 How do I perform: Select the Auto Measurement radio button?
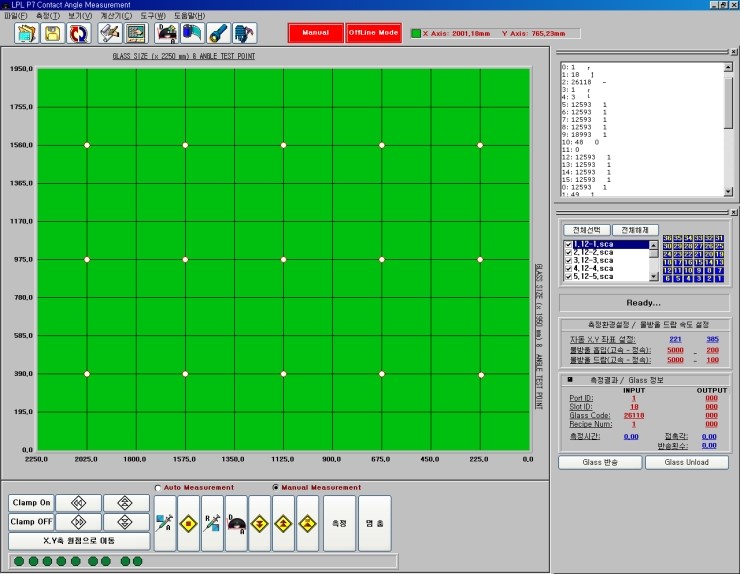click(x=158, y=488)
